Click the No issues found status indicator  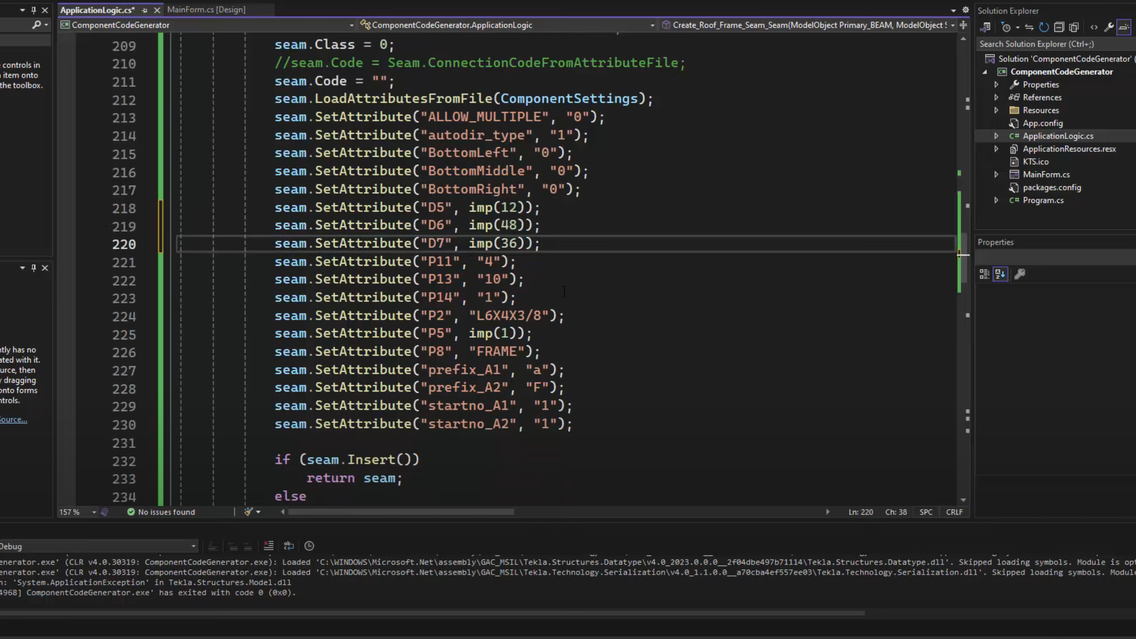(160, 512)
